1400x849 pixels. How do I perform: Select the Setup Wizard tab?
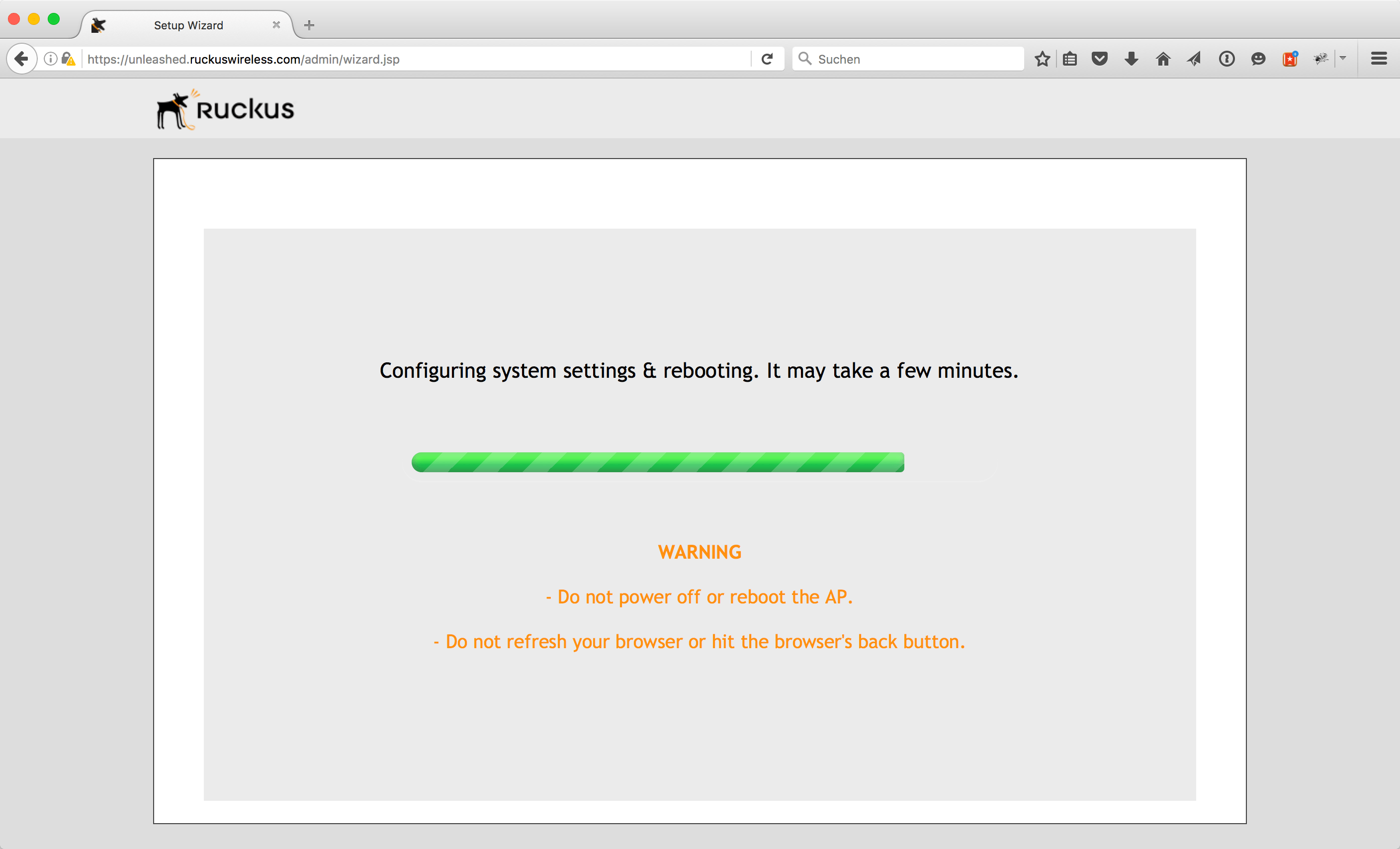coord(187,25)
